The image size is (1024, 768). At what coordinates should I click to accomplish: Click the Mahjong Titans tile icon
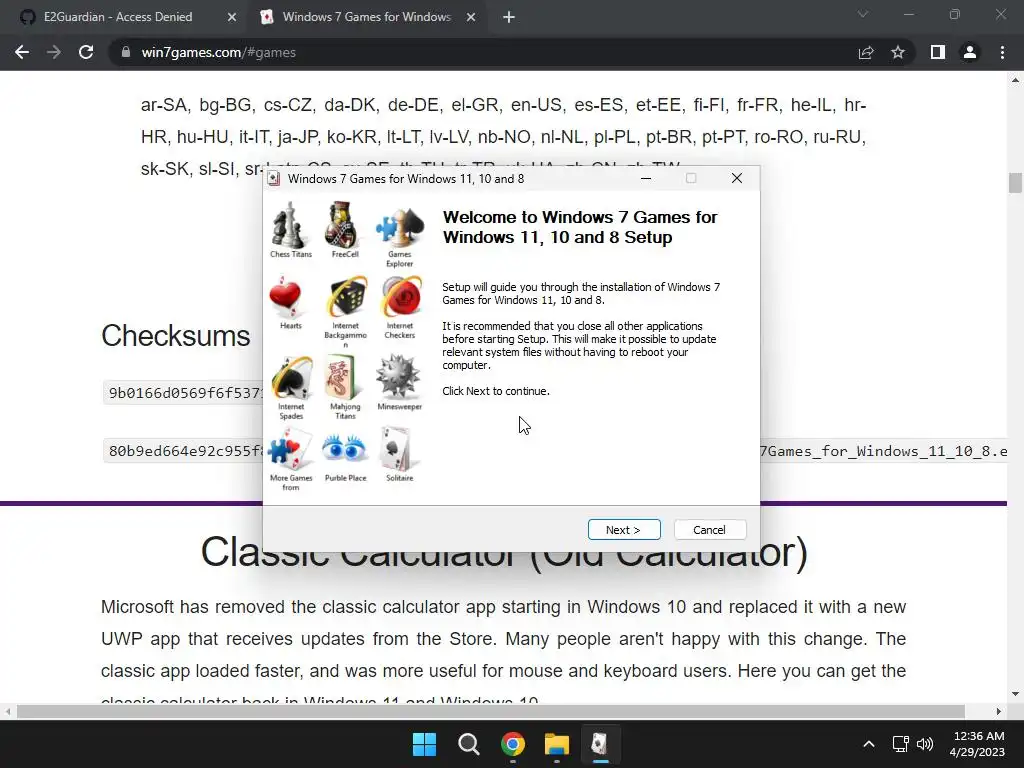(x=342, y=377)
